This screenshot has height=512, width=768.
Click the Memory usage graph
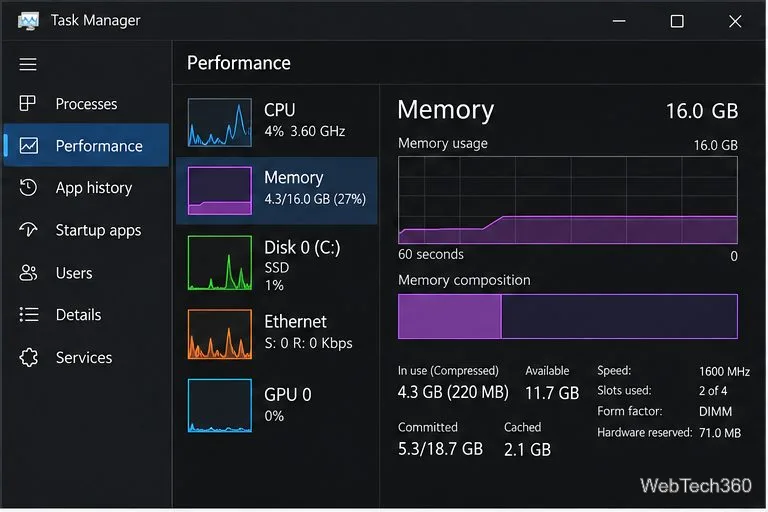[568, 200]
